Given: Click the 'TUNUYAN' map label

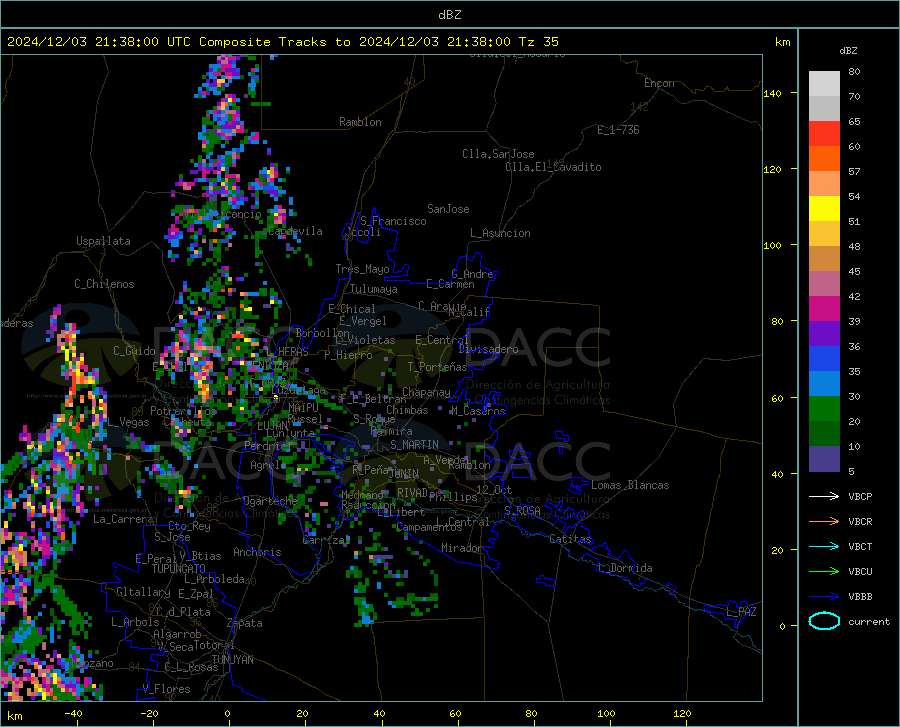Looking at the screenshot, I should coord(232,660).
